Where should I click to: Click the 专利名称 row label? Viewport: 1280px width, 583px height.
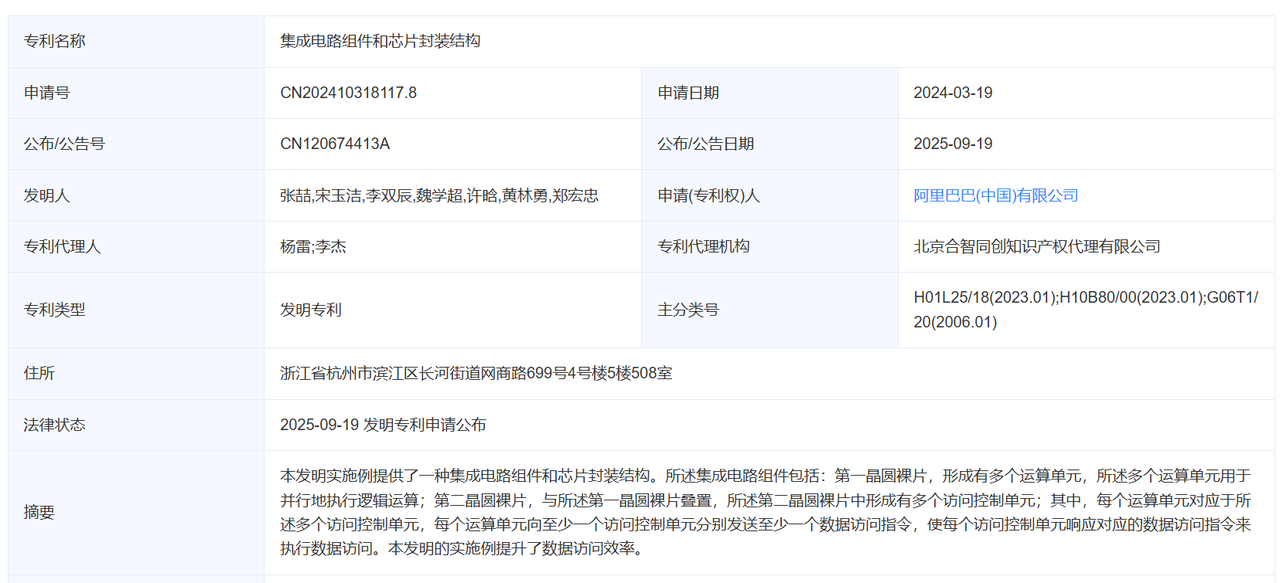point(55,41)
